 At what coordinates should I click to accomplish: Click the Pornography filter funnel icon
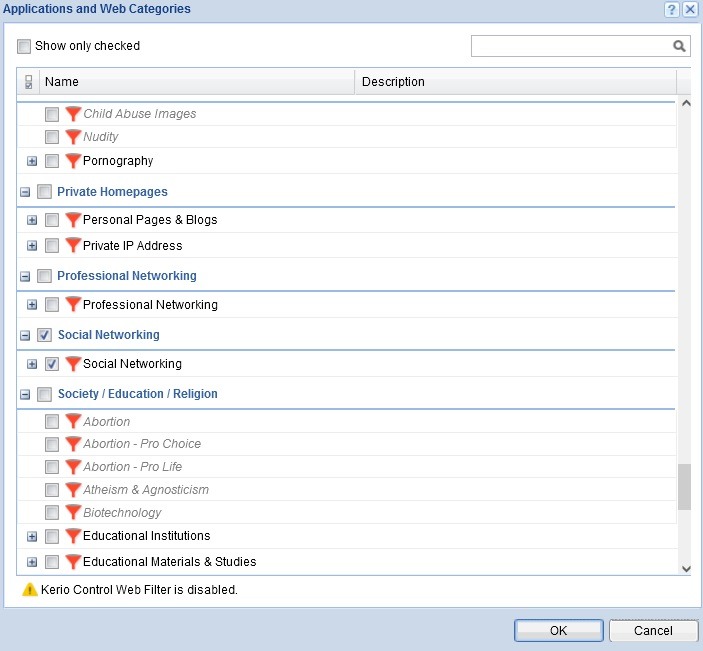73,160
